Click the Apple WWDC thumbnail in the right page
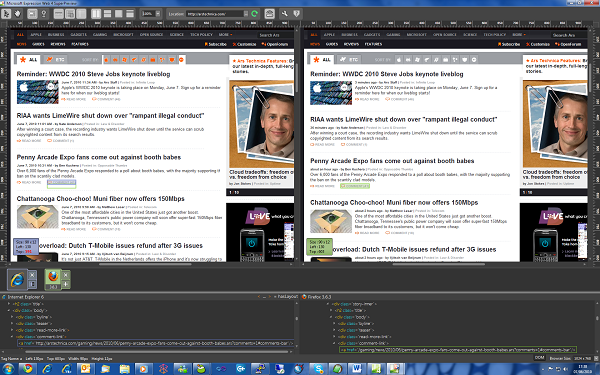Viewport: 600px width, 375px height. pos(331,93)
